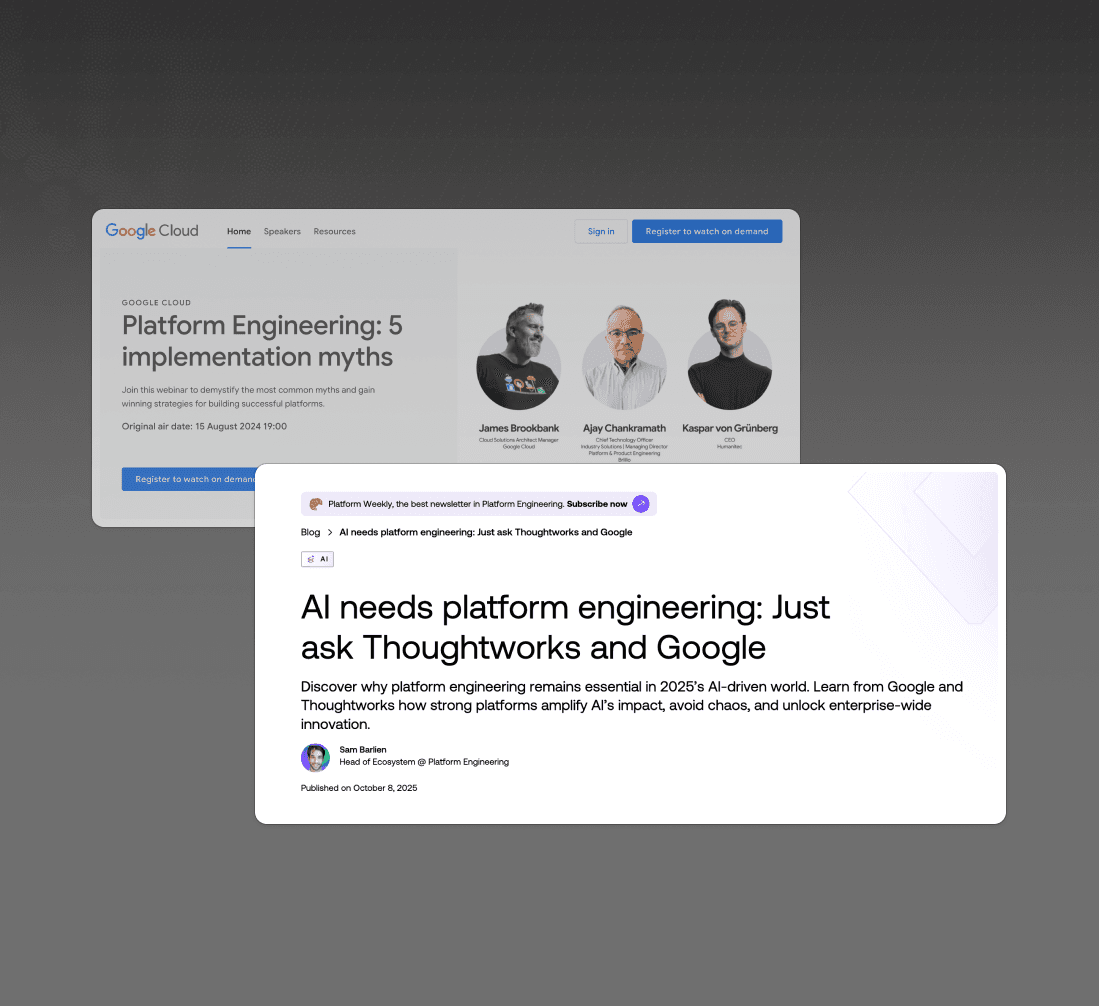1099x1006 pixels.
Task: Open James Brookbank's speaker photo
Action: pos(519,358)
